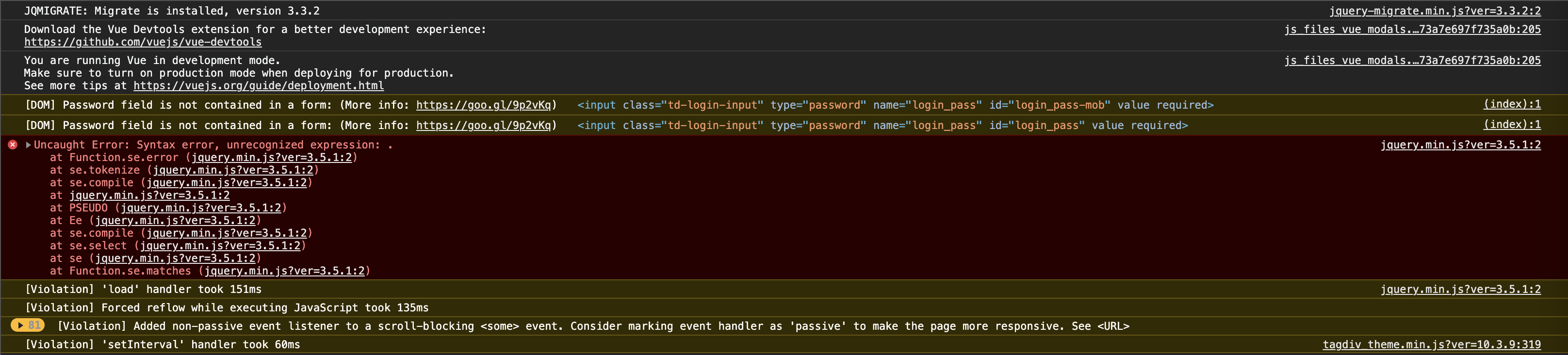Click the 'Download the Vue Devtools extension' message text
The width and height of the screenshot is (1568, 355).
point(255,29)
